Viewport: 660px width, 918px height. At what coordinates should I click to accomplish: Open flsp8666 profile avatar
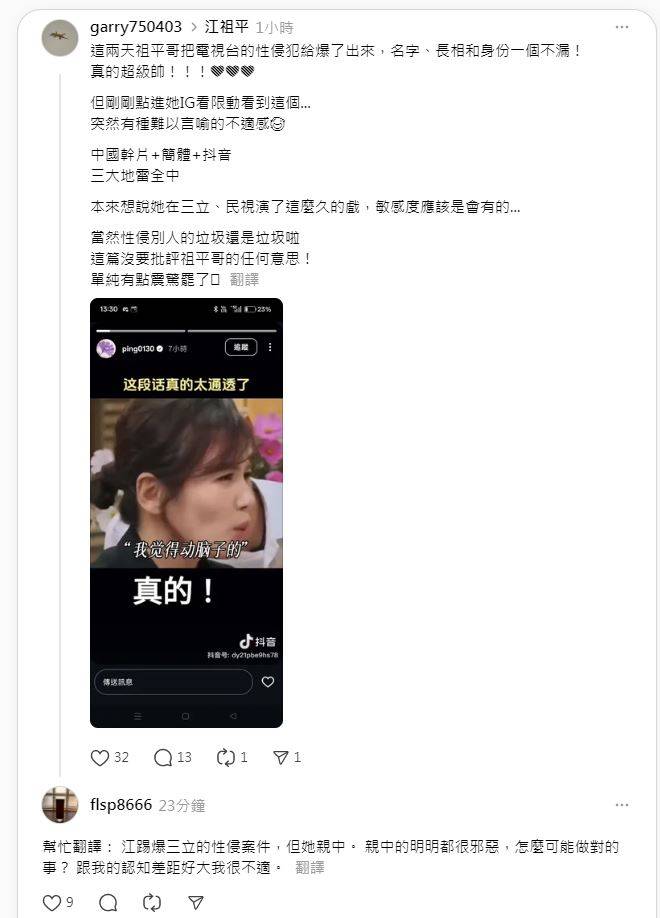click(x=60, y=804)
